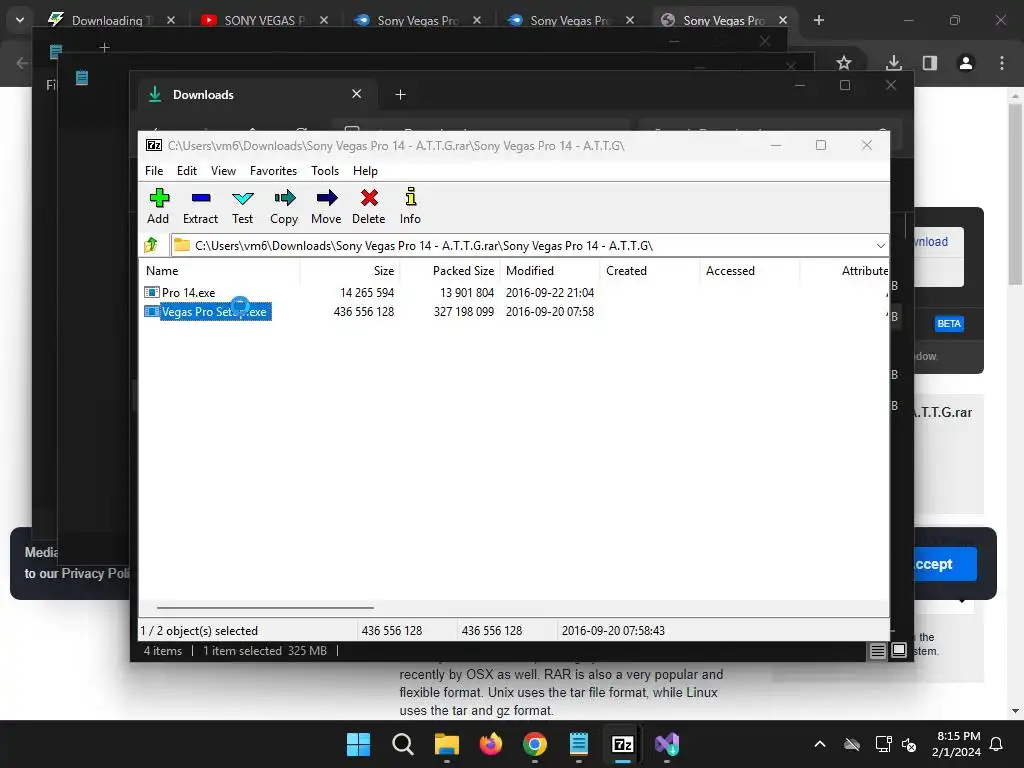1024x768 pixels.
Task: Open the Windows Start menu
Action: tap(359, 744)
